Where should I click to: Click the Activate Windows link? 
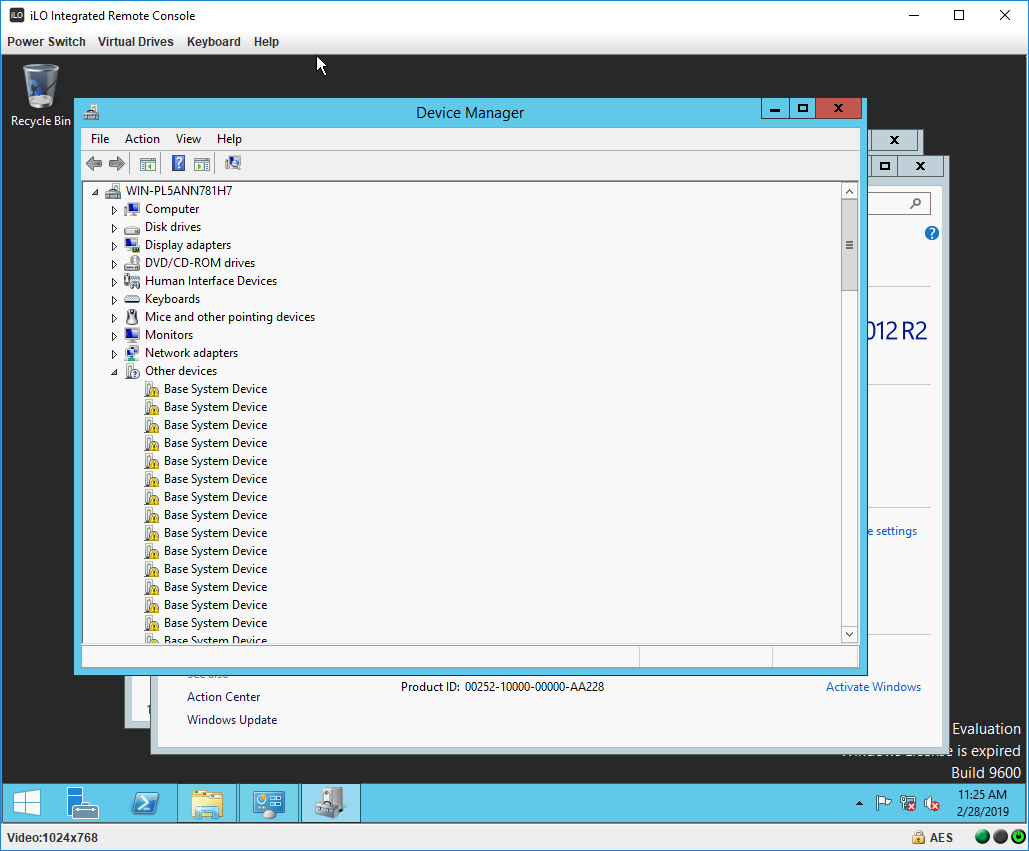coord(873,687)
